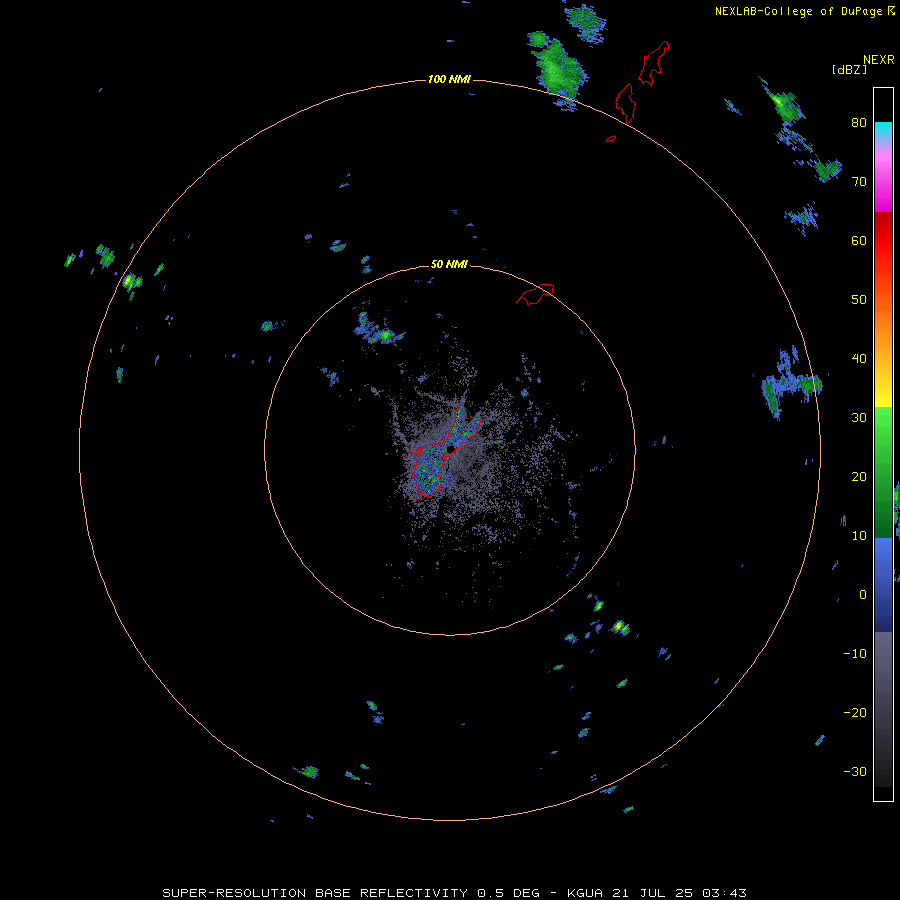This screenshot has height=900, width=900.
Task: Click the Rota island outline near 50 NMI ring
Action: click(535, 294)
